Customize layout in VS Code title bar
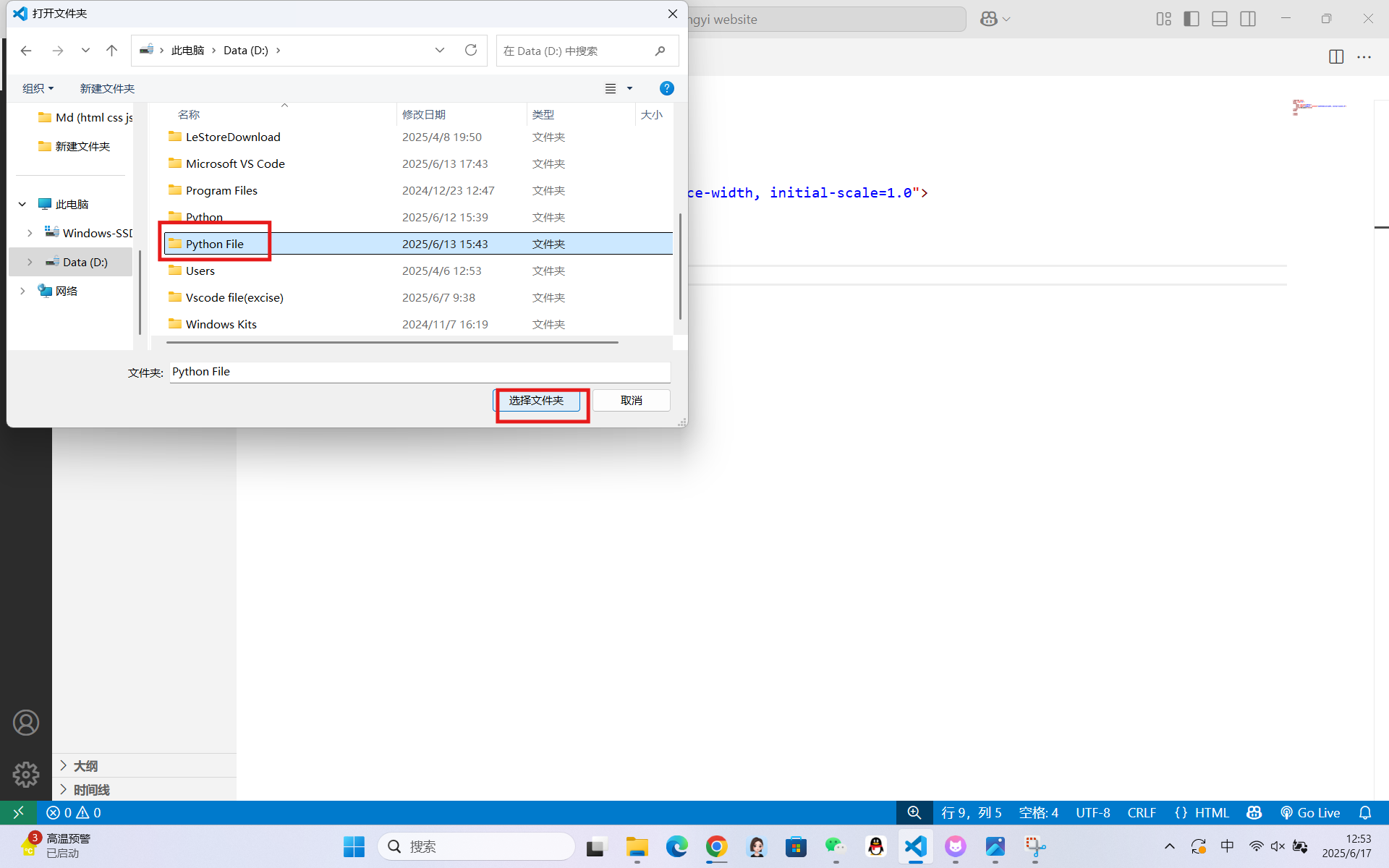1389x868 pixels. 1163,20
